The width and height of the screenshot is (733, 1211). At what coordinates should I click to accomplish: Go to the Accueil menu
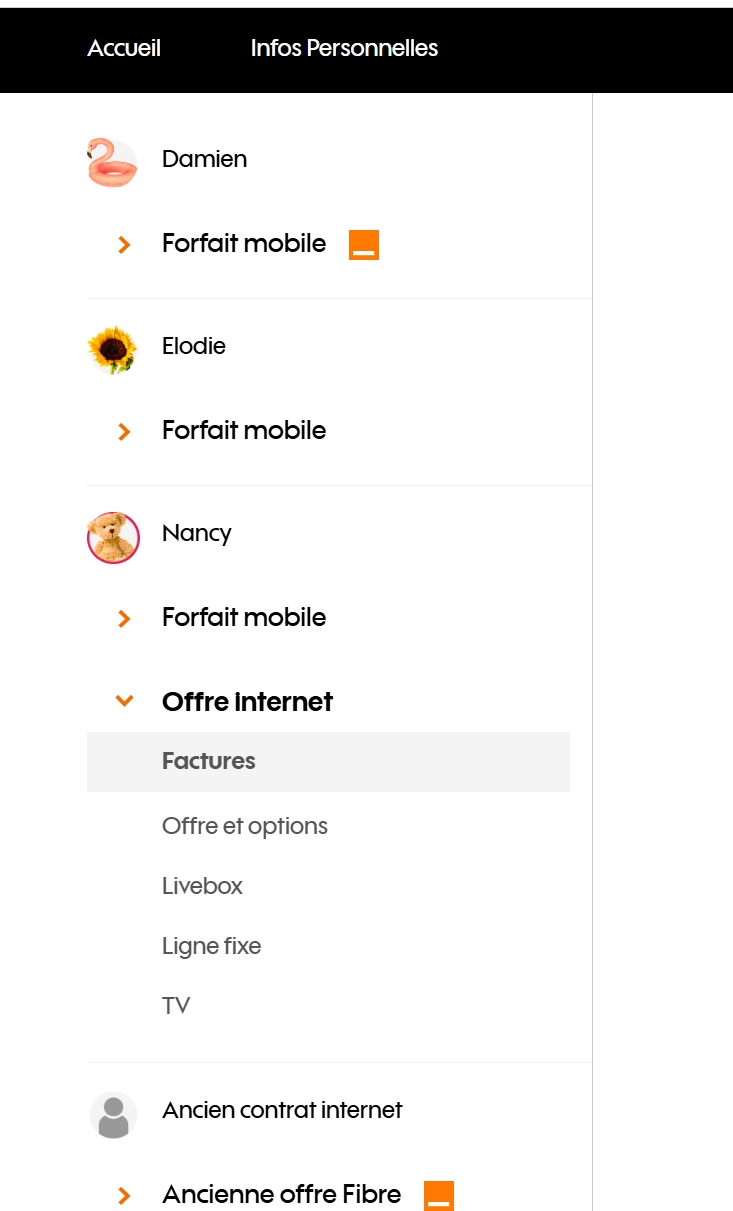point(124,48)
